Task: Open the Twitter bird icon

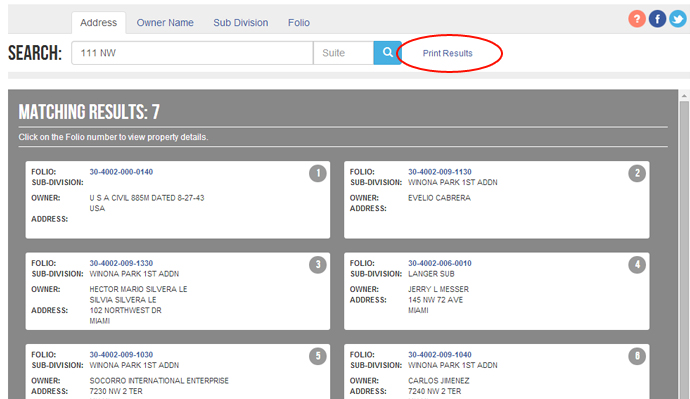Action: click(678, 19)
